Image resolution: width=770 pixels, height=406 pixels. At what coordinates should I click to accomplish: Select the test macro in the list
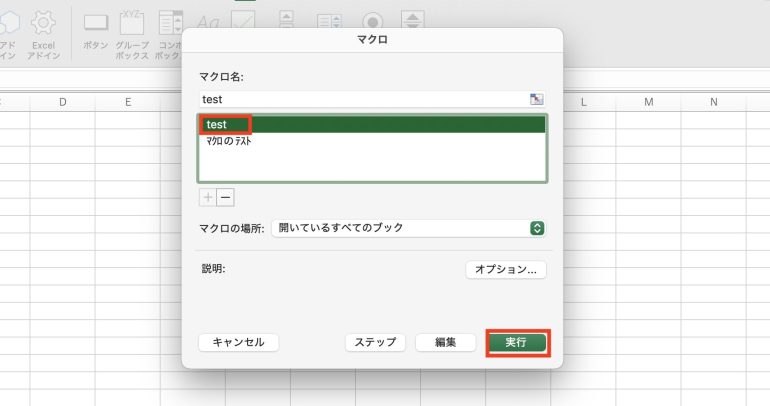tap(372, 124)
